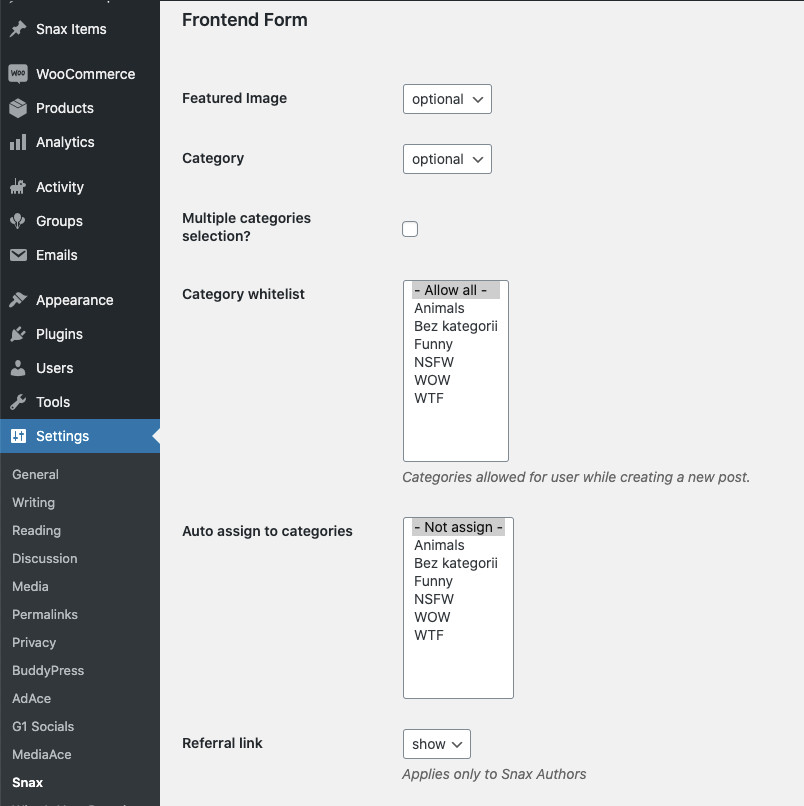
Task: Click the Products box icon
Action: tap(18, 108)
